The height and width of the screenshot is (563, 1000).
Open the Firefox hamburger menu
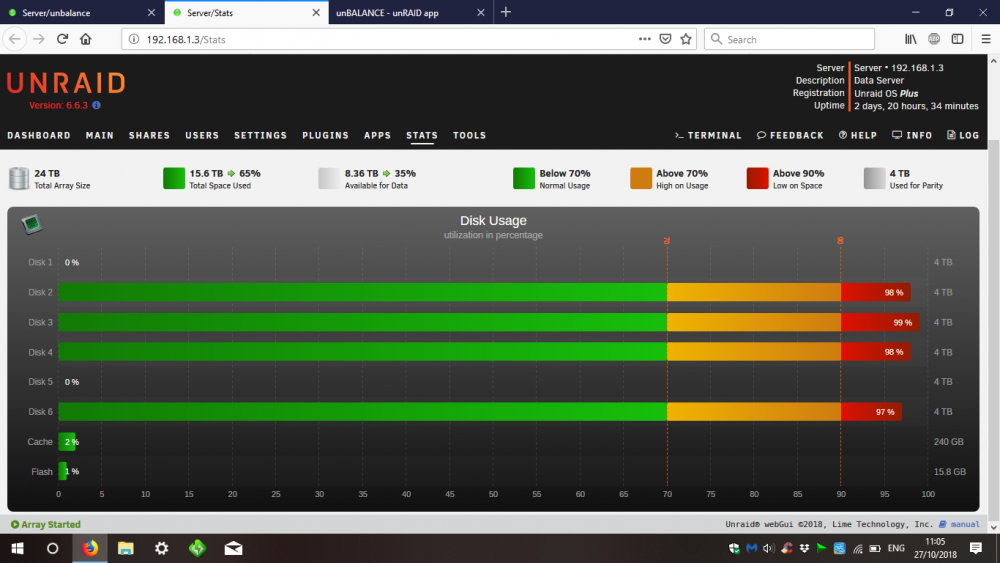tap(985, 39)
